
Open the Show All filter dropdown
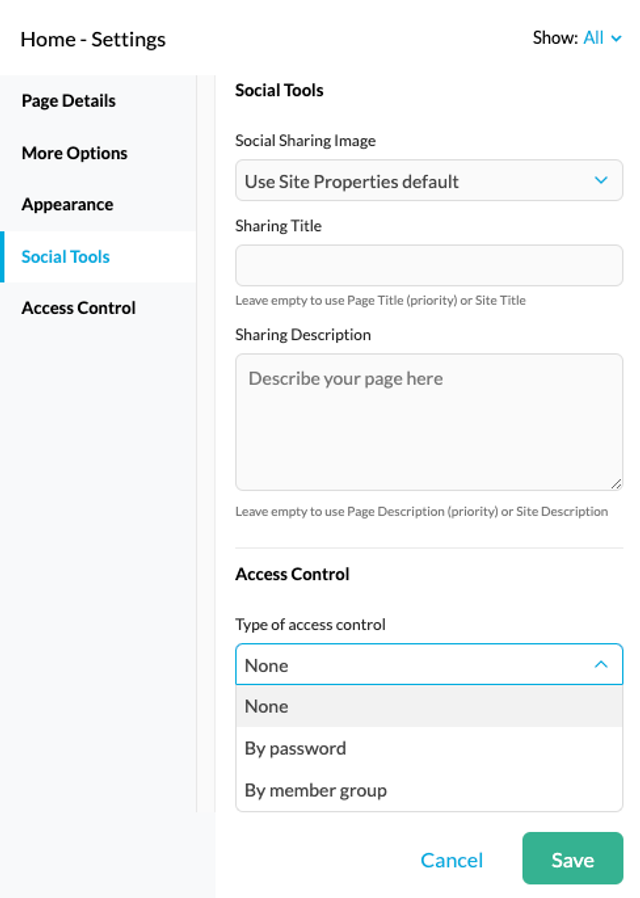point(602,38)
